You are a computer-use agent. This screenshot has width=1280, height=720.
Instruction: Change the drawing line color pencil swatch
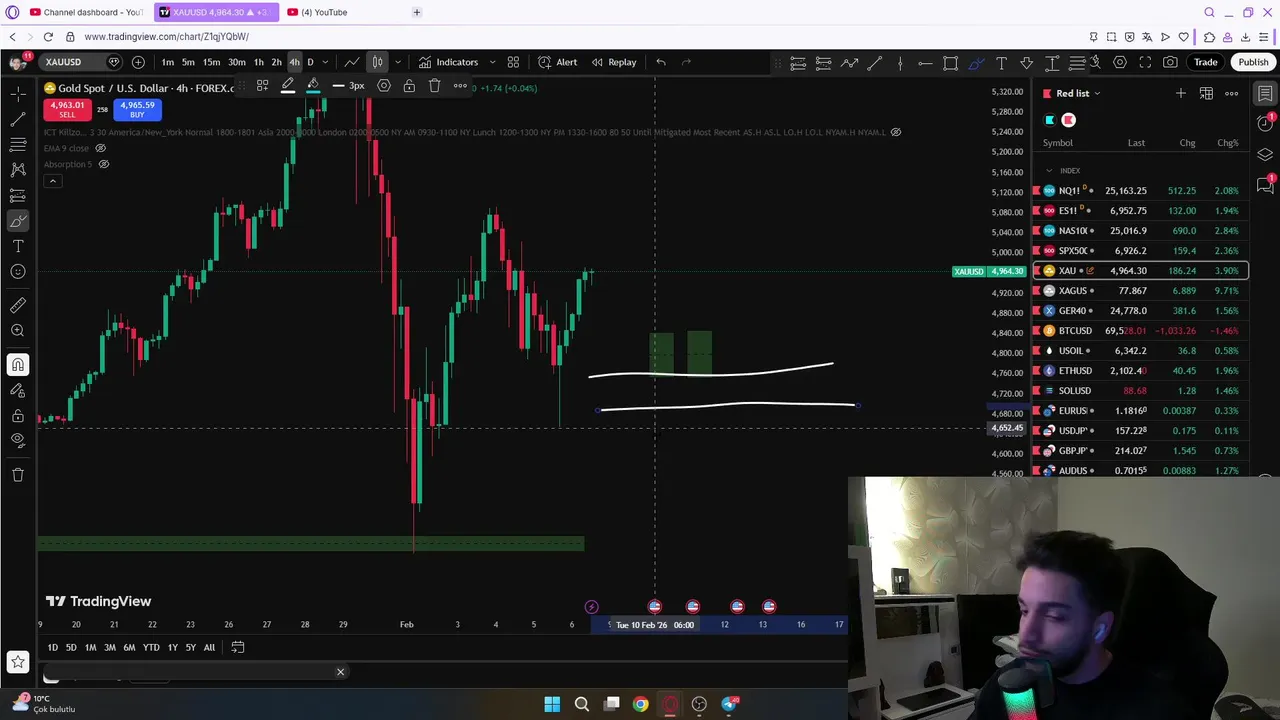[x=288, y=86]
